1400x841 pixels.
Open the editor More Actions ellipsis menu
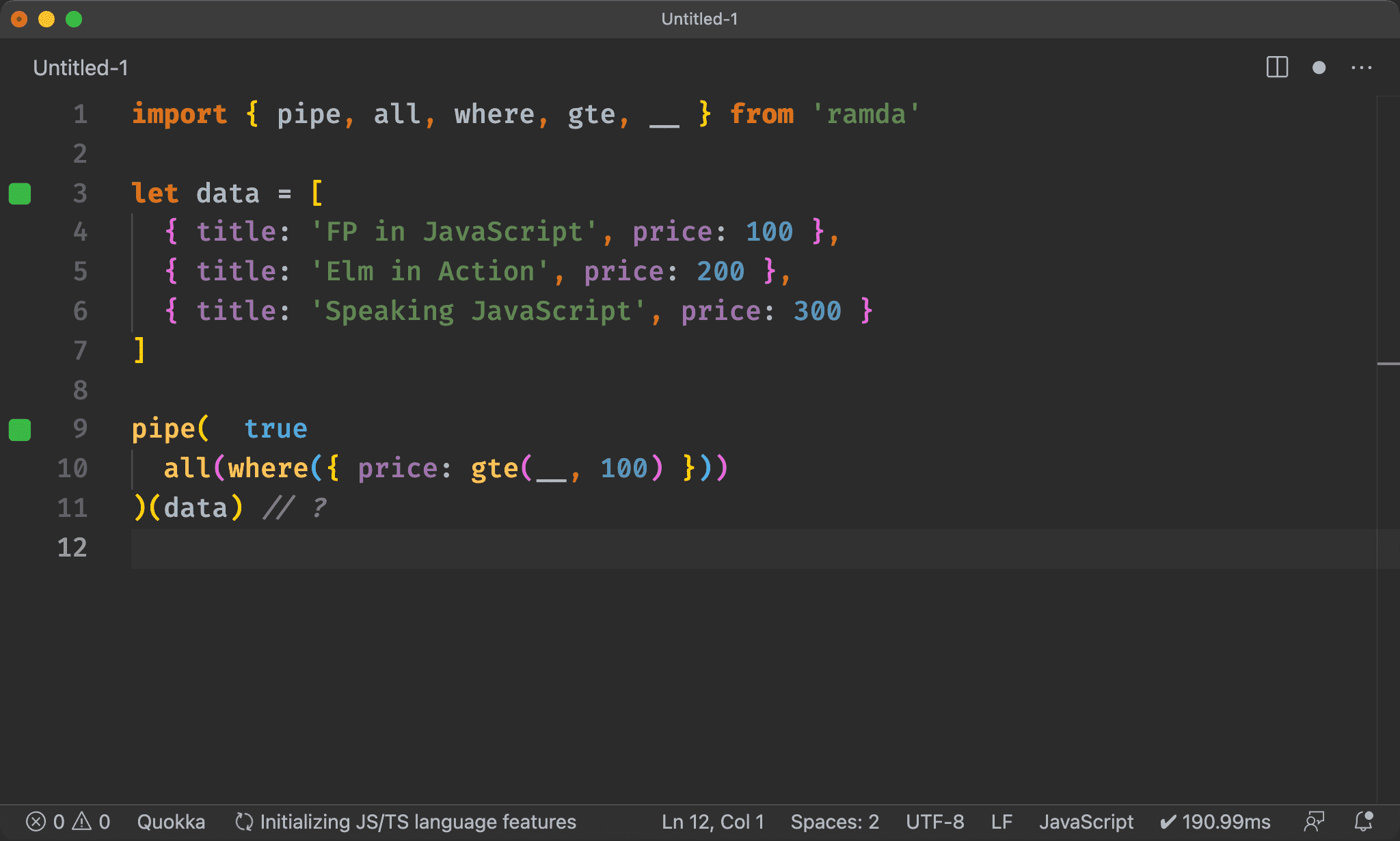tap(1361, 68)
